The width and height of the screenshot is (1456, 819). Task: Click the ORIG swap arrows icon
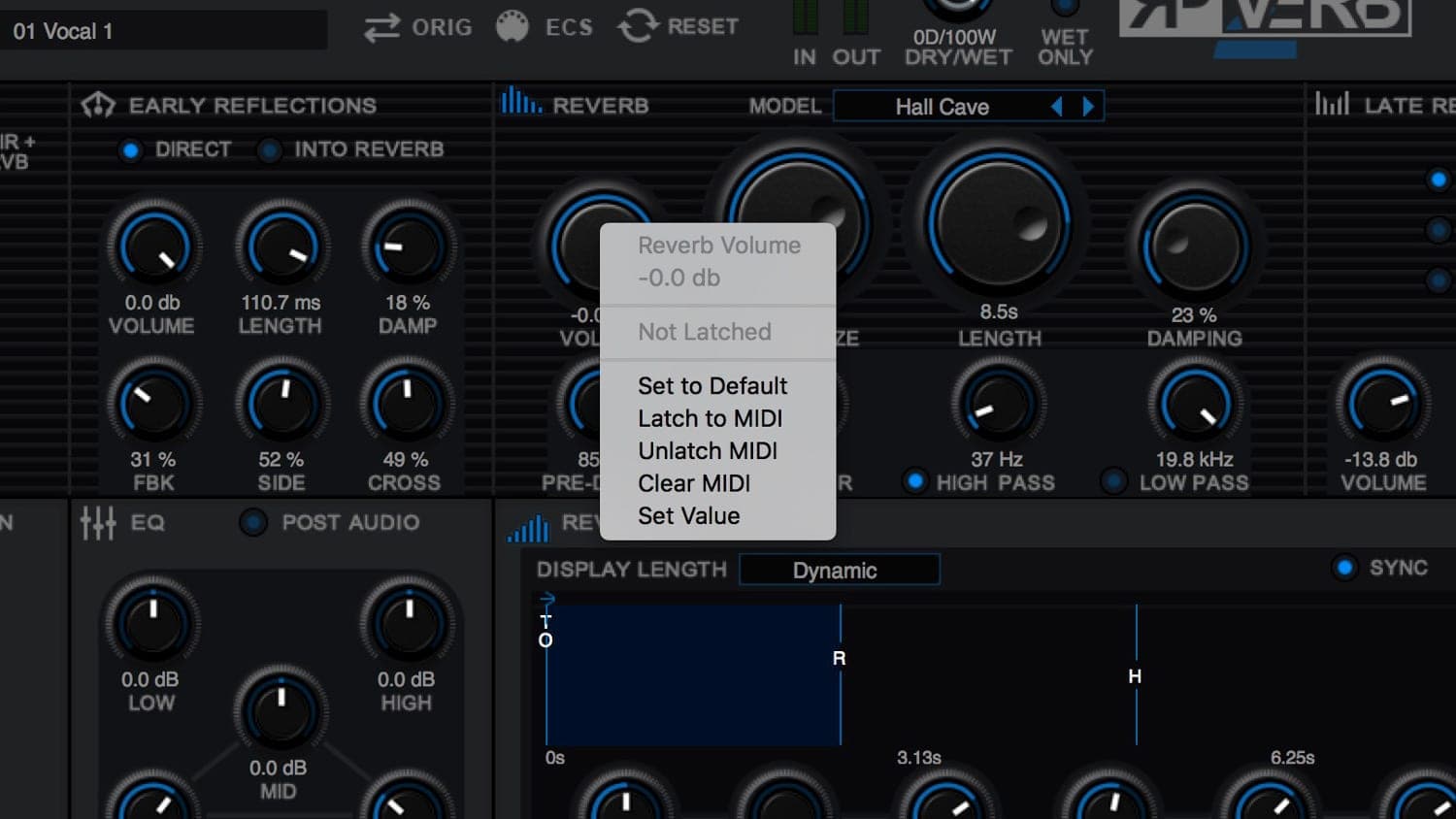[x=381, y=27]
